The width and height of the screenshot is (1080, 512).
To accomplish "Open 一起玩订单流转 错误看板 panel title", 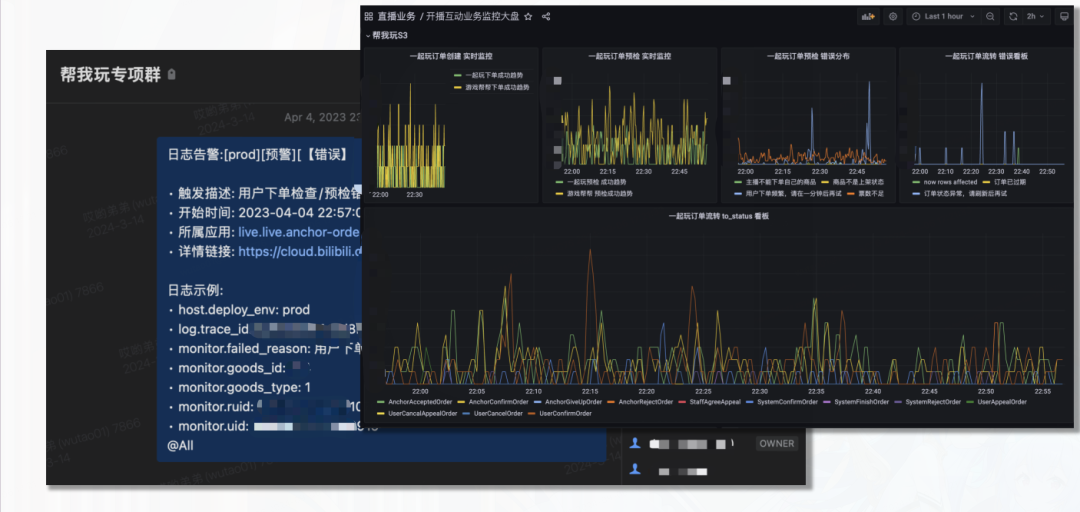I will [986, 56].
